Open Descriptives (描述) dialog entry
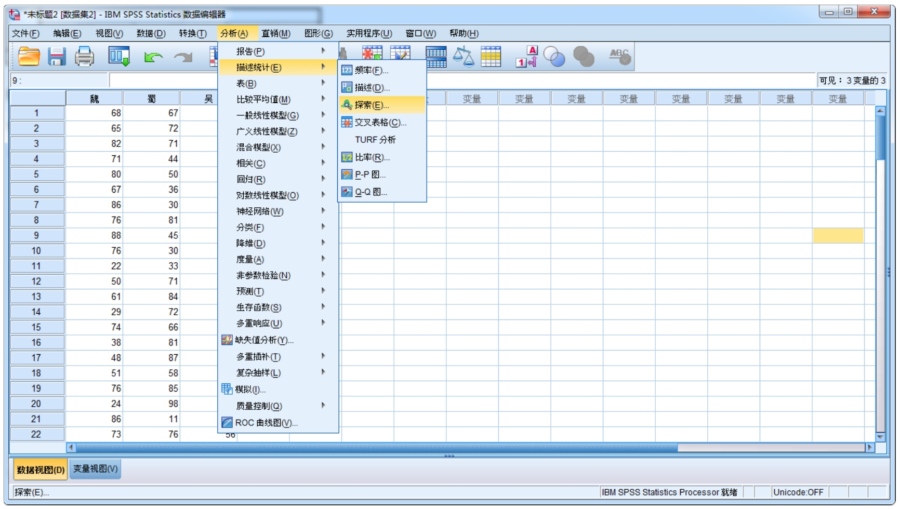This screenshot has height=509, width=900. 382,87
